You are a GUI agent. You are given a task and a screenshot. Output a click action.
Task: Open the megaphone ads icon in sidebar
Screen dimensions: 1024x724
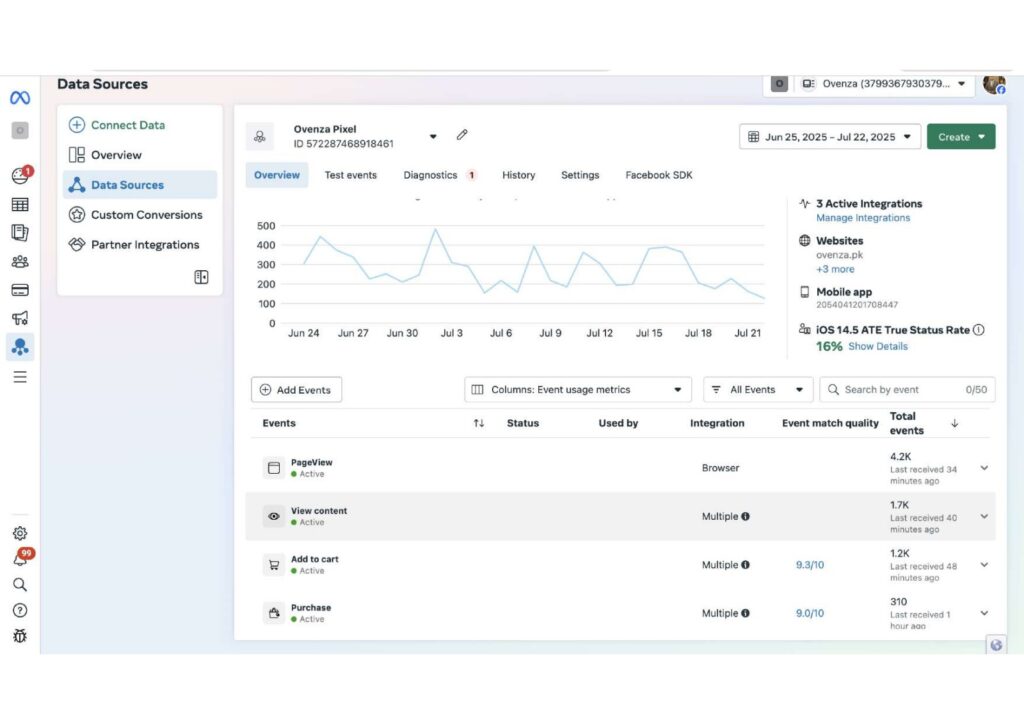pyautogui.click(x=20, y=318)
